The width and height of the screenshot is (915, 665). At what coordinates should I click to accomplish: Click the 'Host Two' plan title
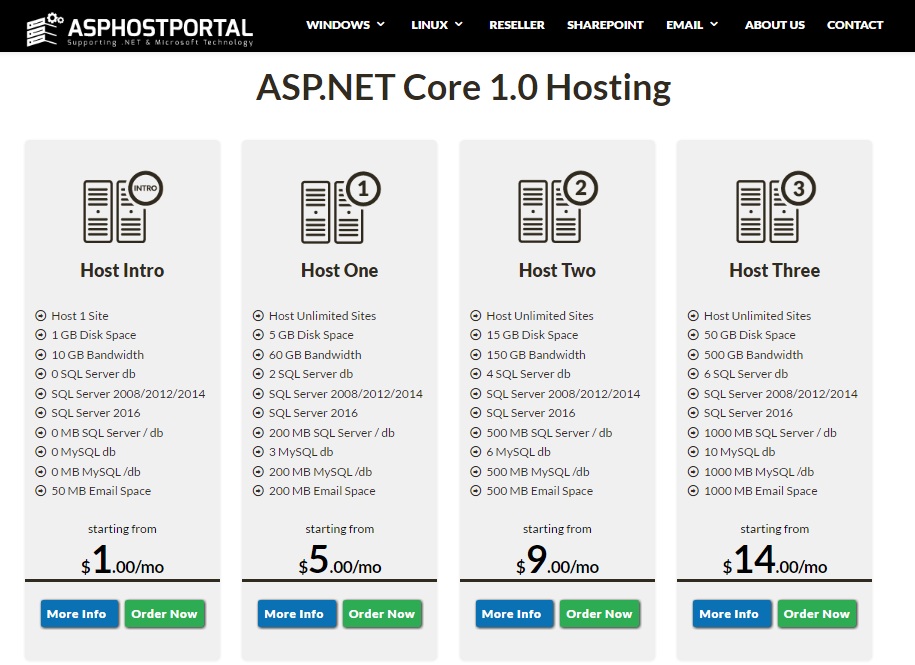557,270
